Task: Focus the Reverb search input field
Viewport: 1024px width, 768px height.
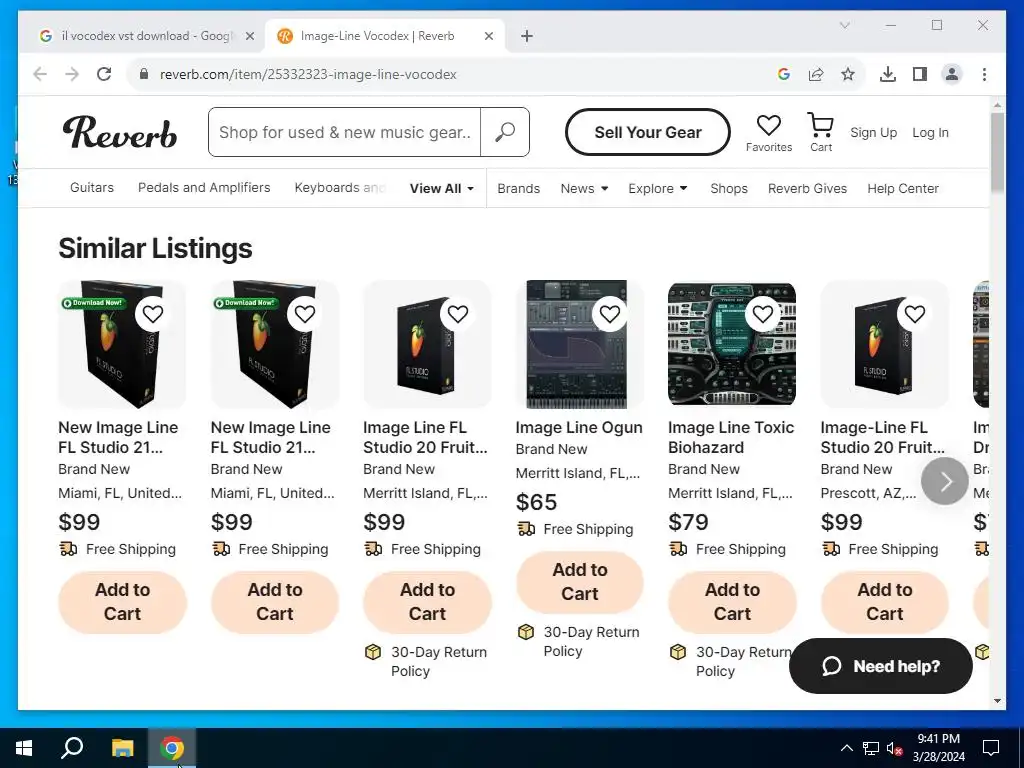Action: point(344,132)
